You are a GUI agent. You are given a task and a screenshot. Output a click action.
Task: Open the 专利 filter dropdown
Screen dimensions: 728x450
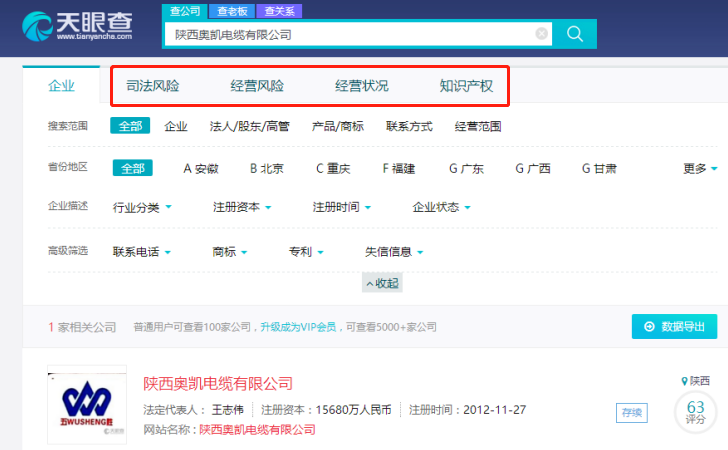306,252
